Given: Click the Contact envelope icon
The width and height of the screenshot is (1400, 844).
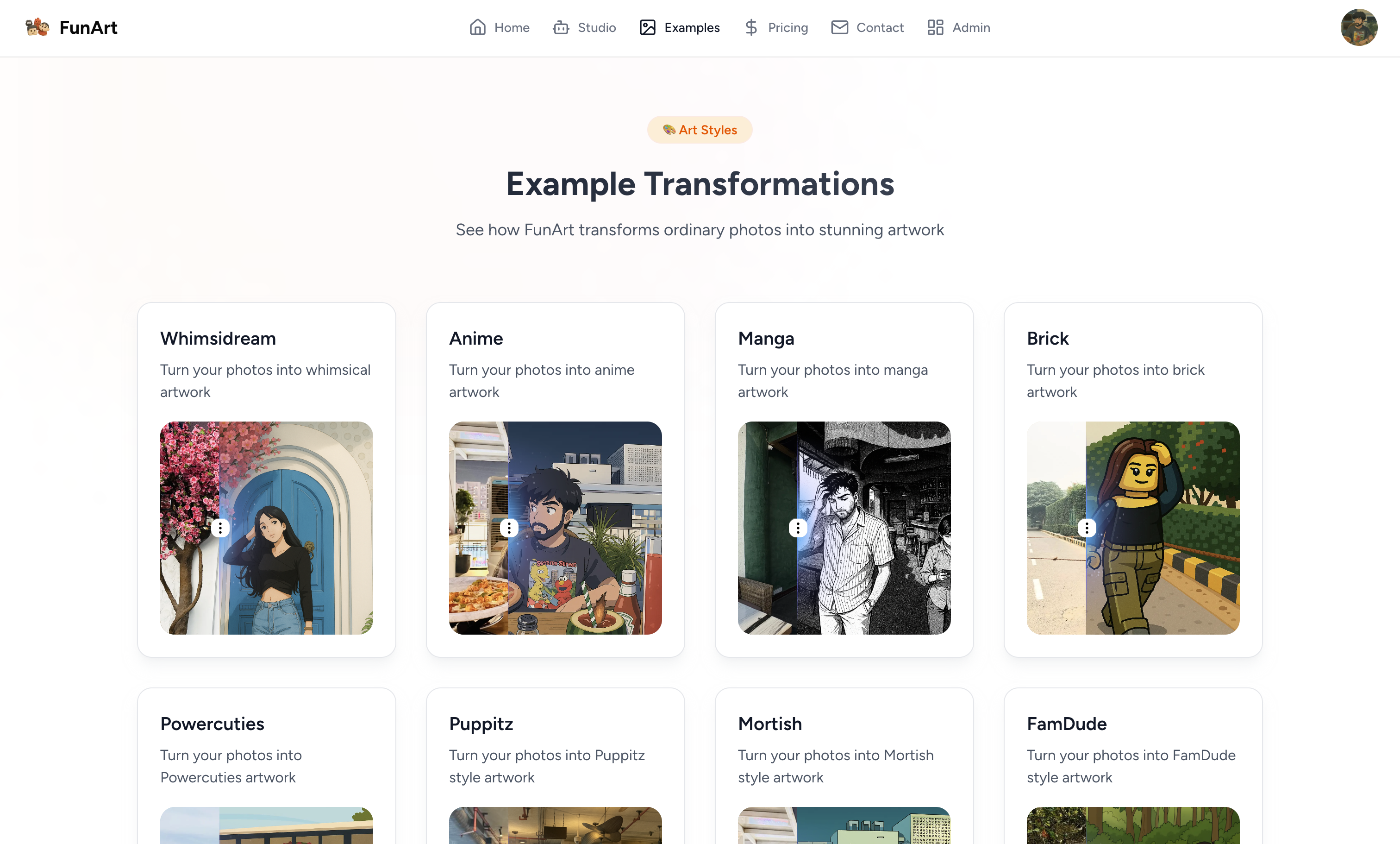Looking at the screenshot, I should point(839,27).
